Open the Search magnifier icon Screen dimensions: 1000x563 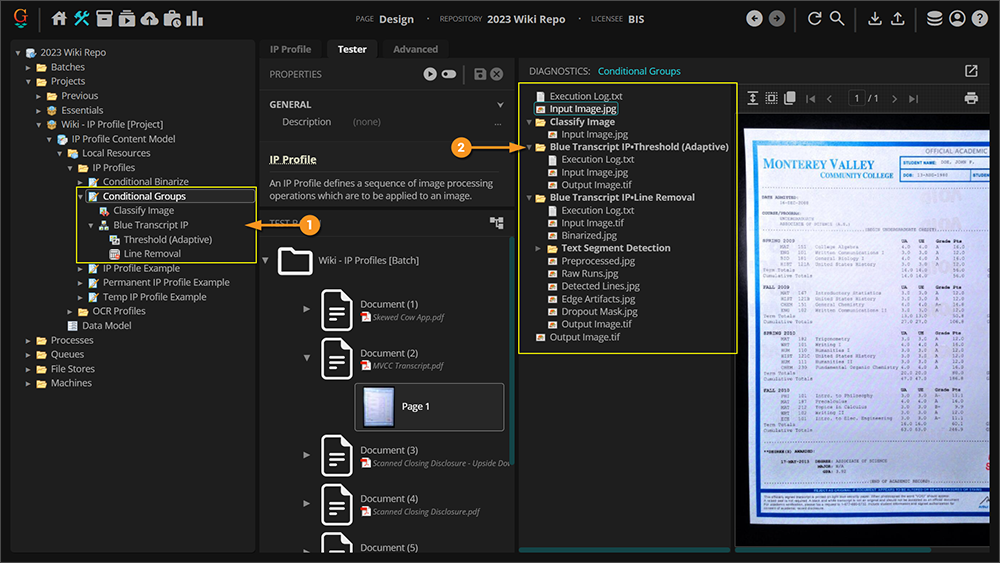[x=837, y=18]
